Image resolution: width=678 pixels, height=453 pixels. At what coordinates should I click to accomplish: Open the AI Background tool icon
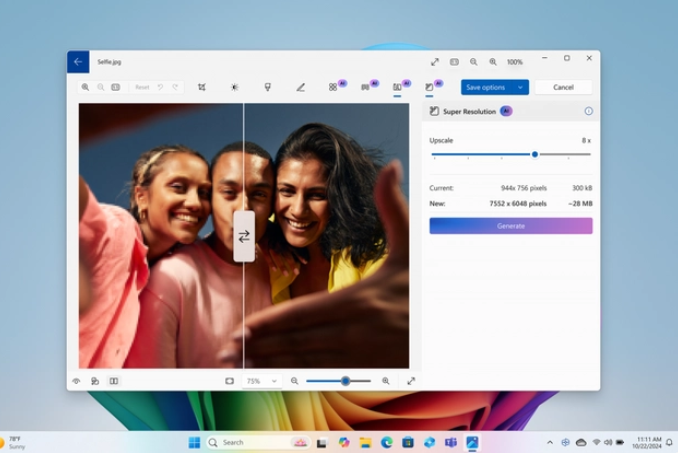pyautogui.click(x=365, y=87)
